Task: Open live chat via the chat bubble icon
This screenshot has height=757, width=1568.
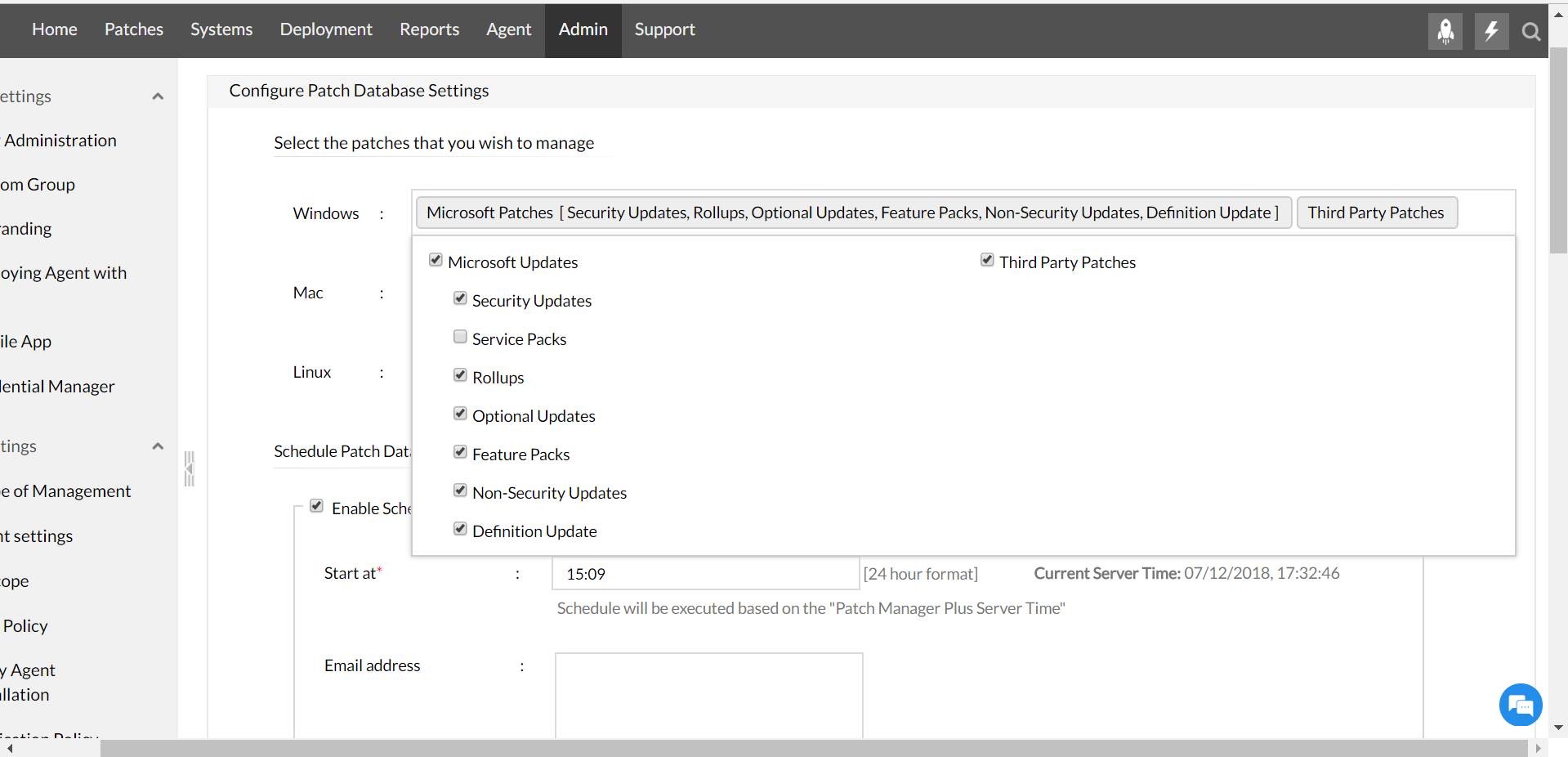Action: (1520, 705)
